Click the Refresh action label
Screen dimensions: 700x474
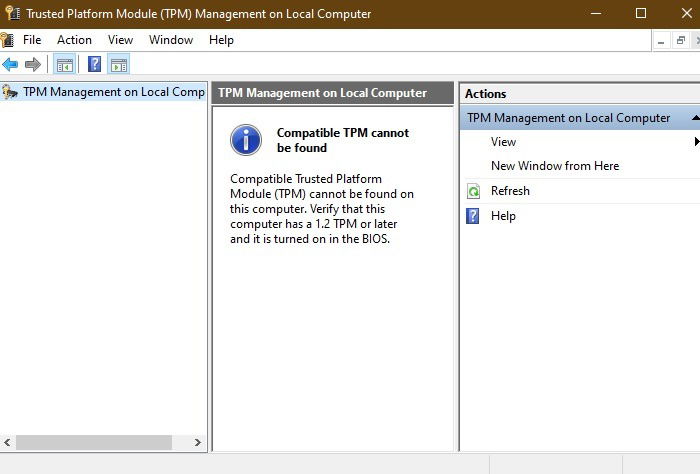pos(510,191)
